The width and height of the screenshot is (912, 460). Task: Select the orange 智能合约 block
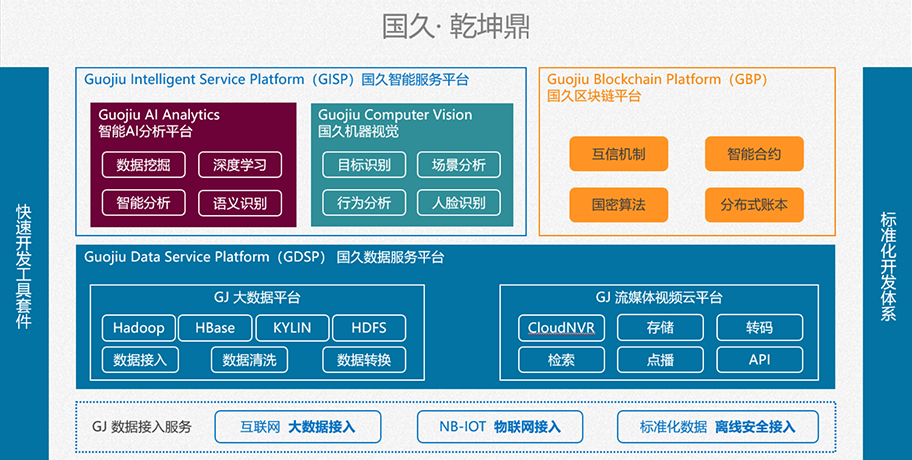tap(754, 155)
